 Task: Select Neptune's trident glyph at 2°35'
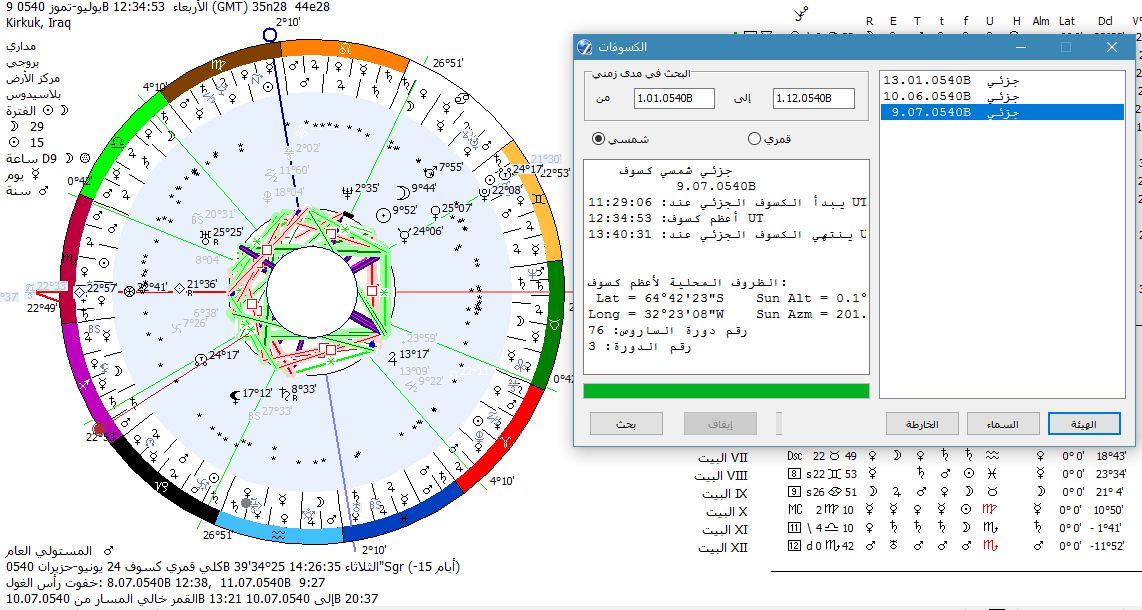[x=346, y=192]
